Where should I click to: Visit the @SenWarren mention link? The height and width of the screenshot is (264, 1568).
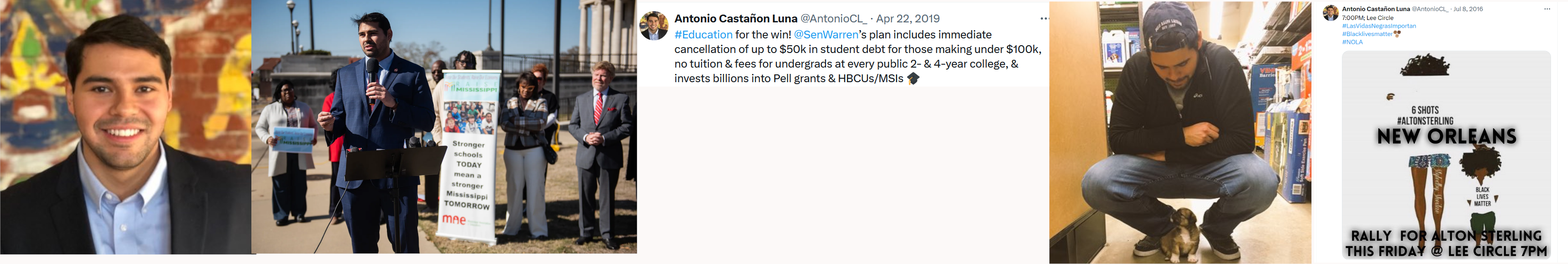coord(826,35)
